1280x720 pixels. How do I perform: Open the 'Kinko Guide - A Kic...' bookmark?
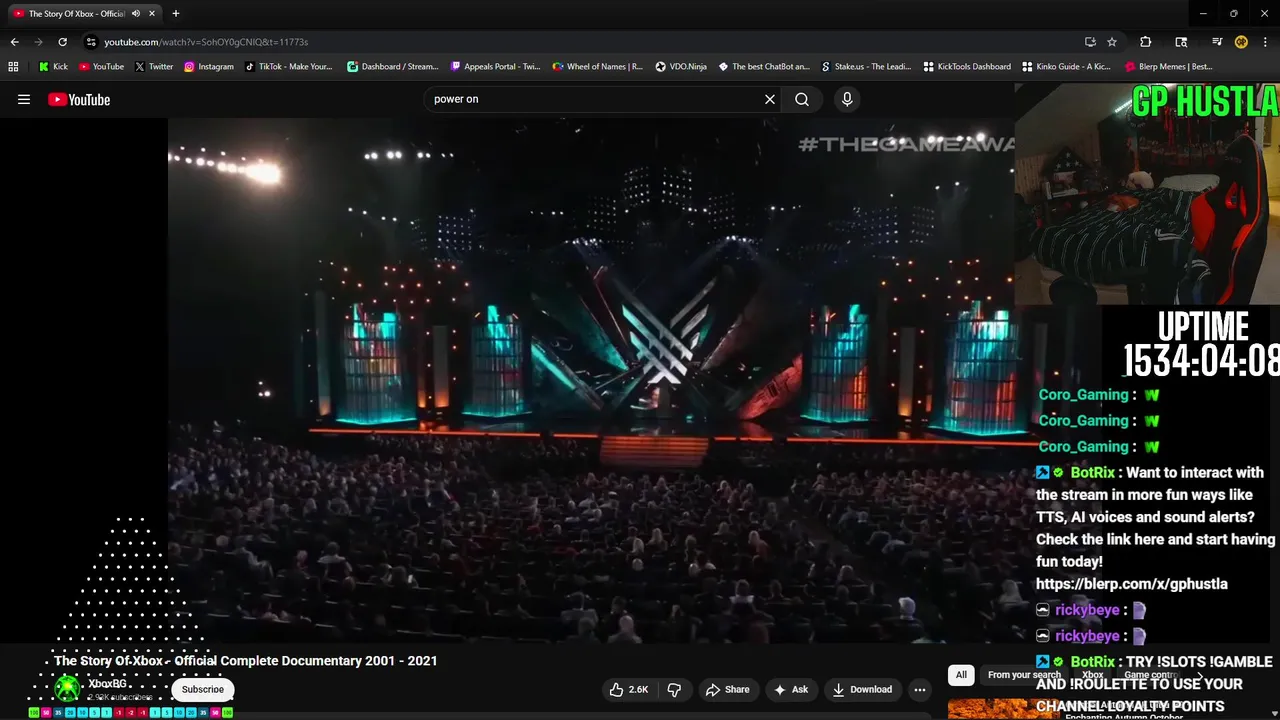pos(1067,67)
